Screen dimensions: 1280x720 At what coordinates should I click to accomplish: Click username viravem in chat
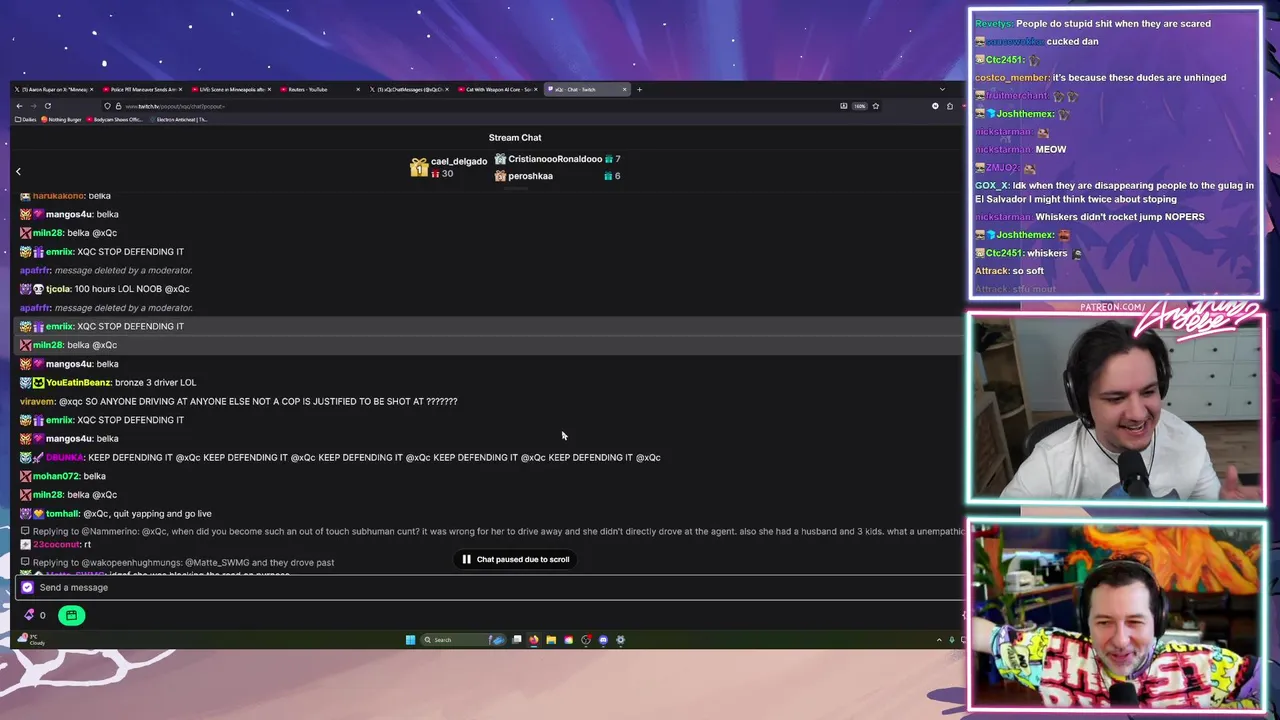[37, 401]
